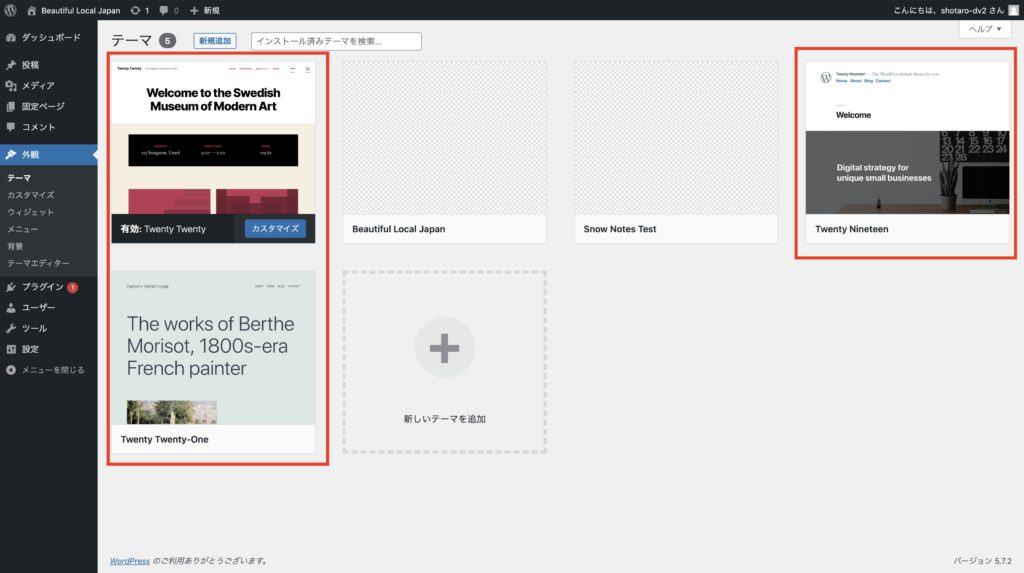This screenshot has width=1024, height=573.
Task: Click the theme count badge showing 5
Action: tap(167, 41)
